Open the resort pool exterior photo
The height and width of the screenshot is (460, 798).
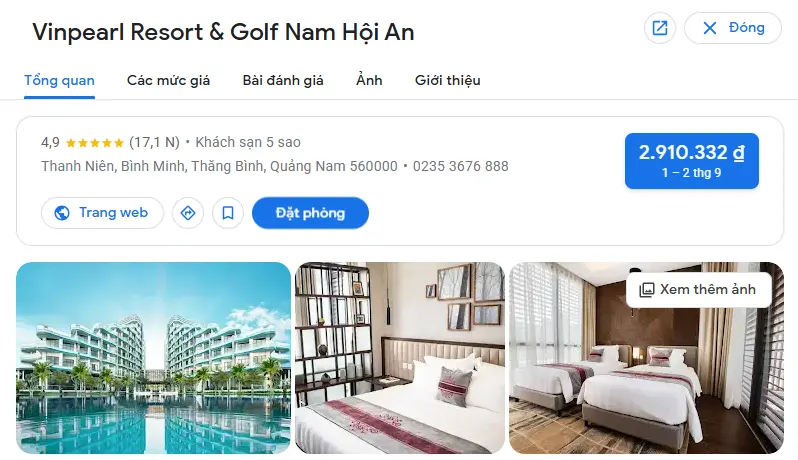[153, 358]
